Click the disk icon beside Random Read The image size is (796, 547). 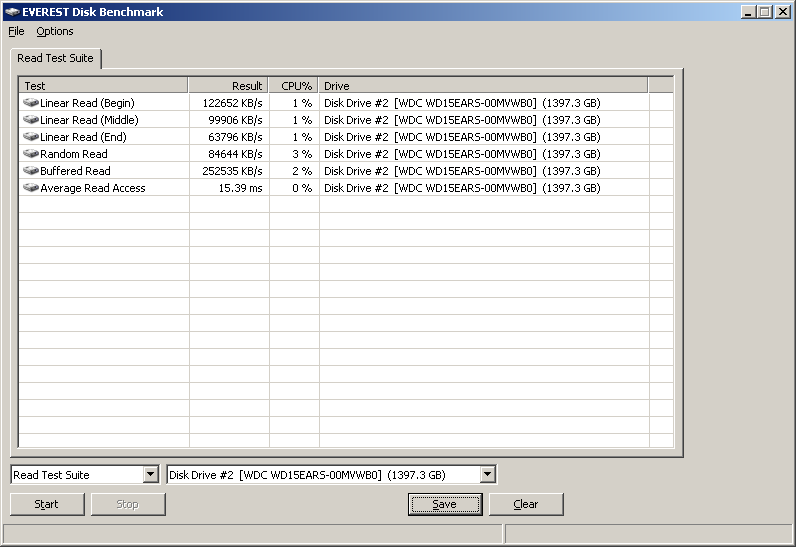(x=31, y=154)
